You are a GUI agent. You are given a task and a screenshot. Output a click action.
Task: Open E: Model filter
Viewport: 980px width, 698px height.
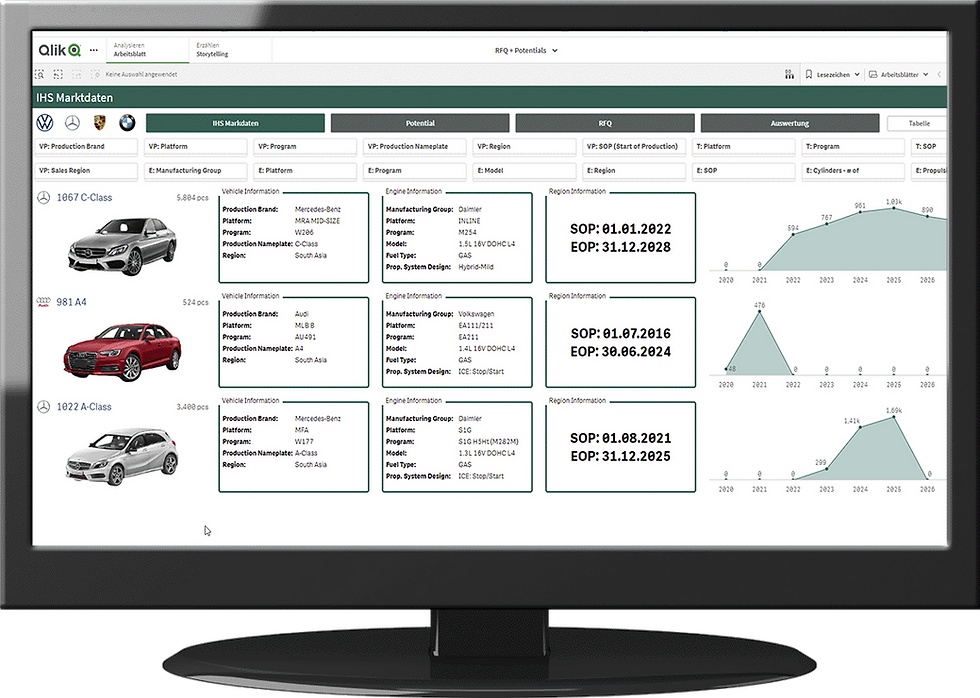[524, 171]
